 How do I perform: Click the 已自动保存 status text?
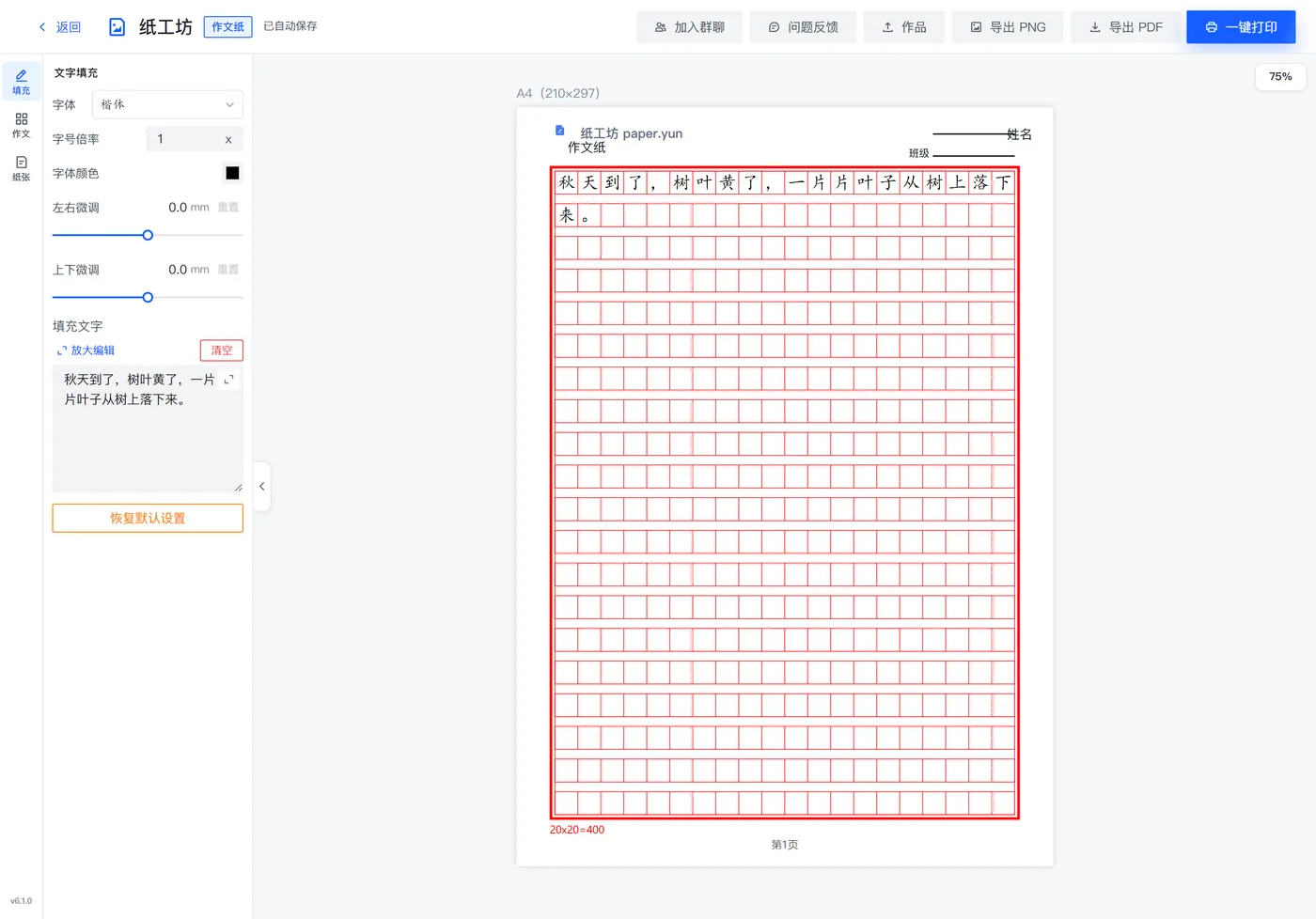pyautogui.click(x=290, y=26)
